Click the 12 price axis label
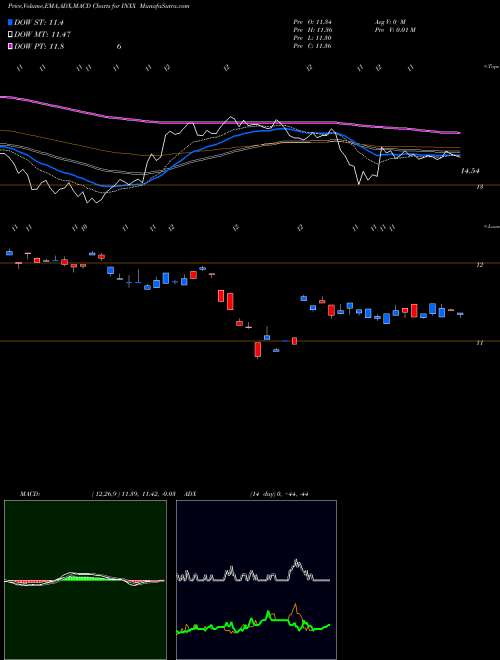 (479, 265)
